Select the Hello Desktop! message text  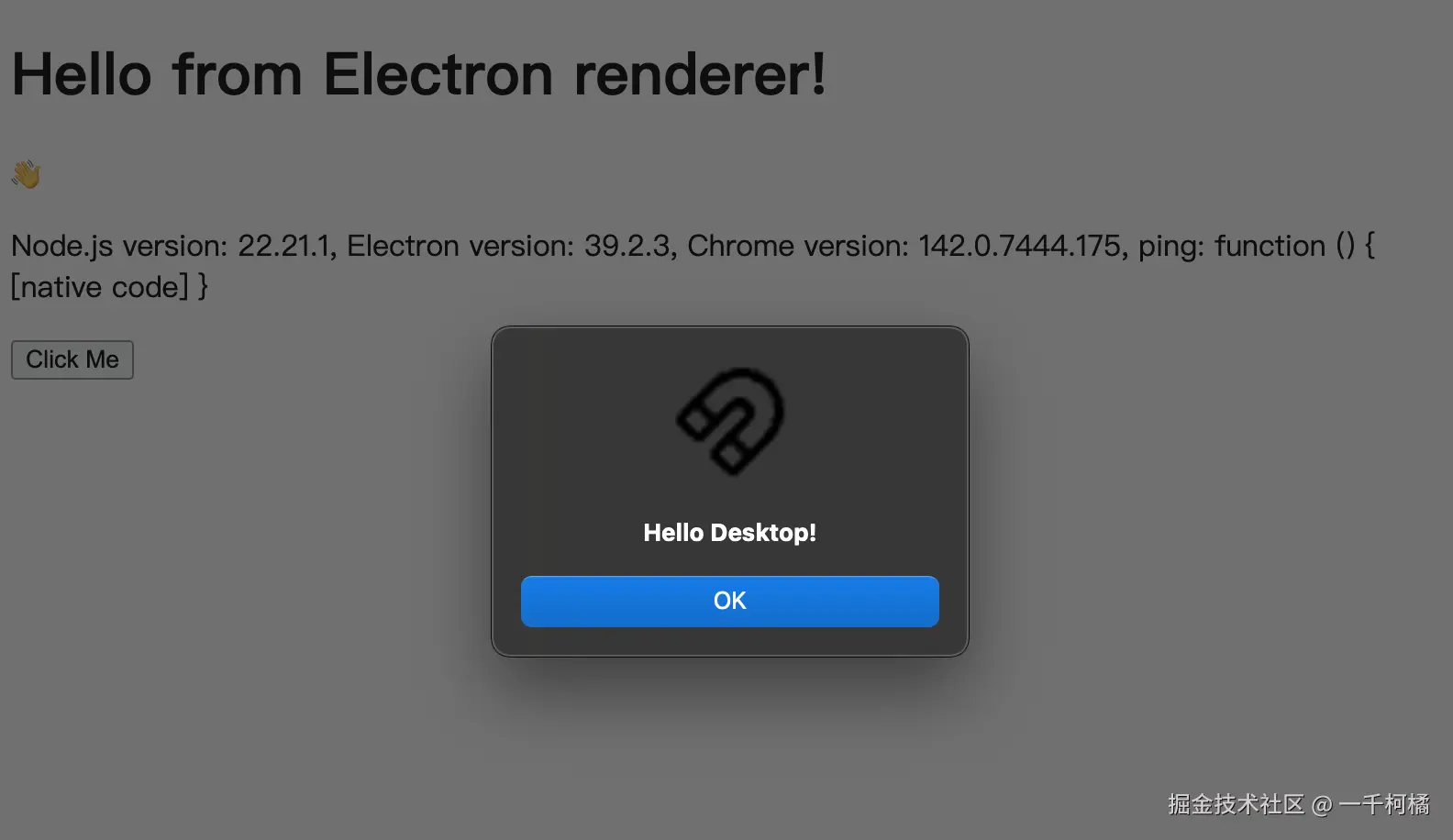pyautogui.click(x=729, y=533)
